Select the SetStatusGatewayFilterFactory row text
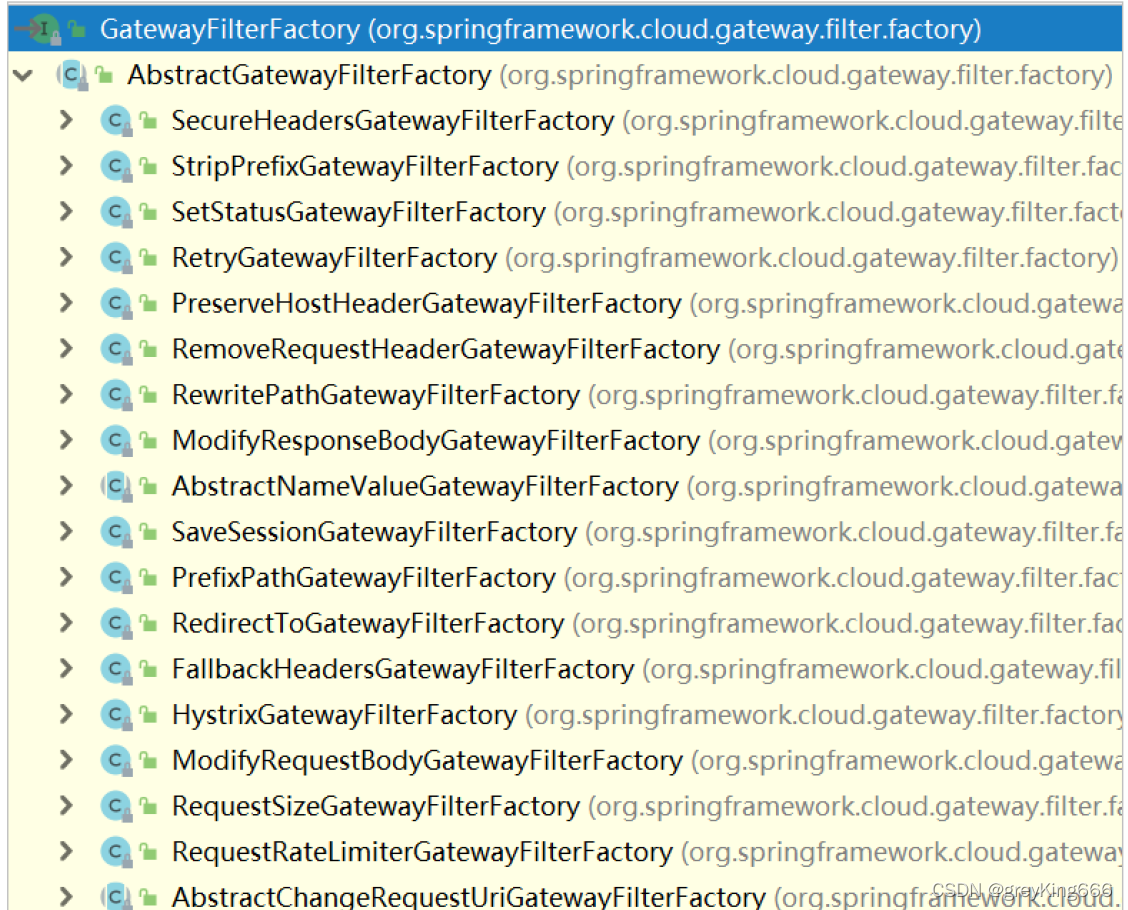Viewport: 1128px width, 910px height. tap(646, 212)
